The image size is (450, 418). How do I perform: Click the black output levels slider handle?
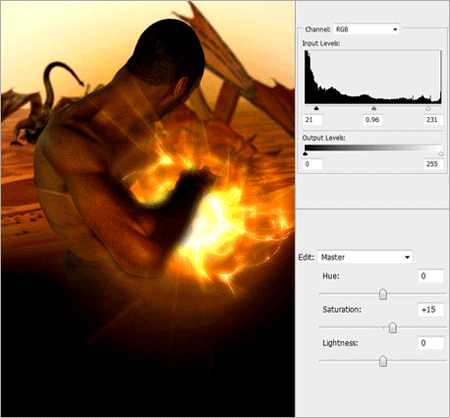(x=305, y=154)
